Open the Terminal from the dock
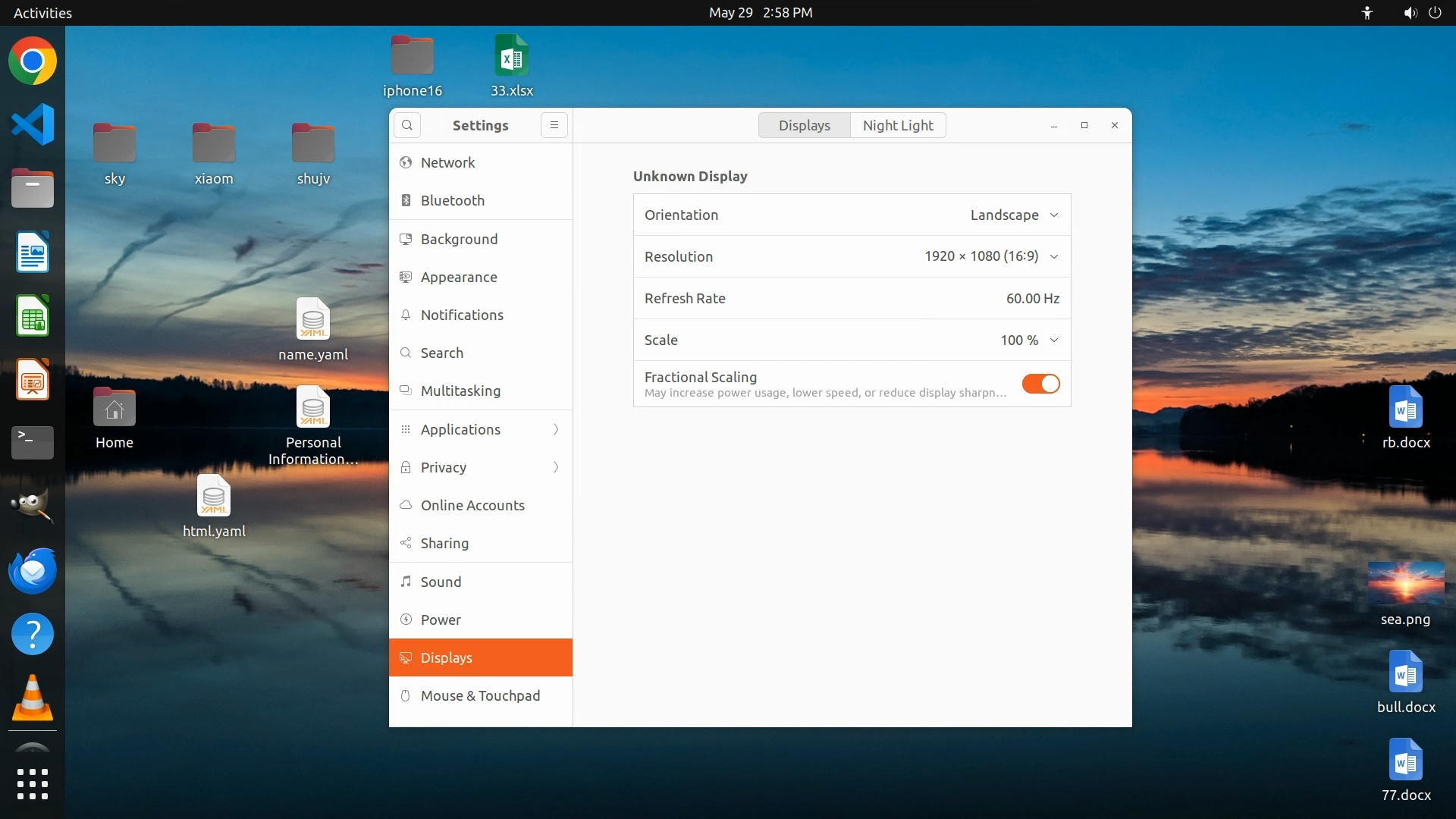1456x819 pixels. tap(33, 442)
